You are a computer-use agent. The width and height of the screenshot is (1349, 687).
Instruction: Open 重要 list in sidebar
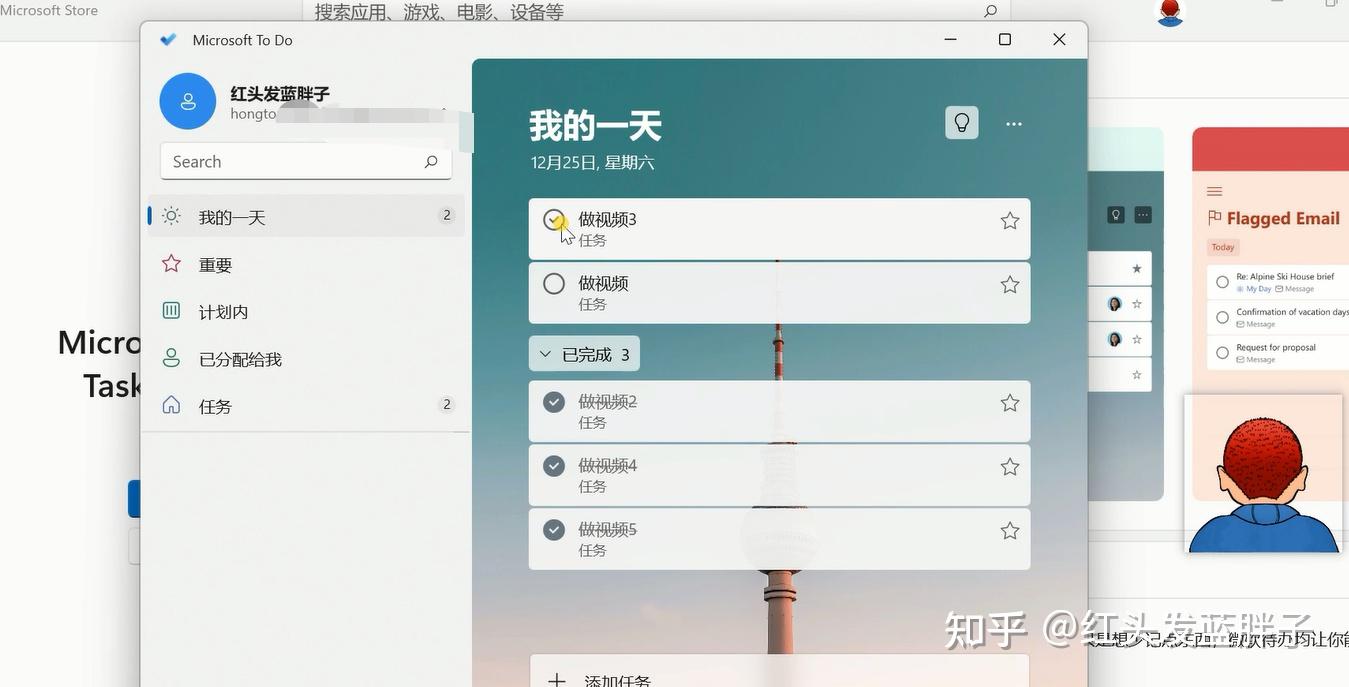pos(306,264)
